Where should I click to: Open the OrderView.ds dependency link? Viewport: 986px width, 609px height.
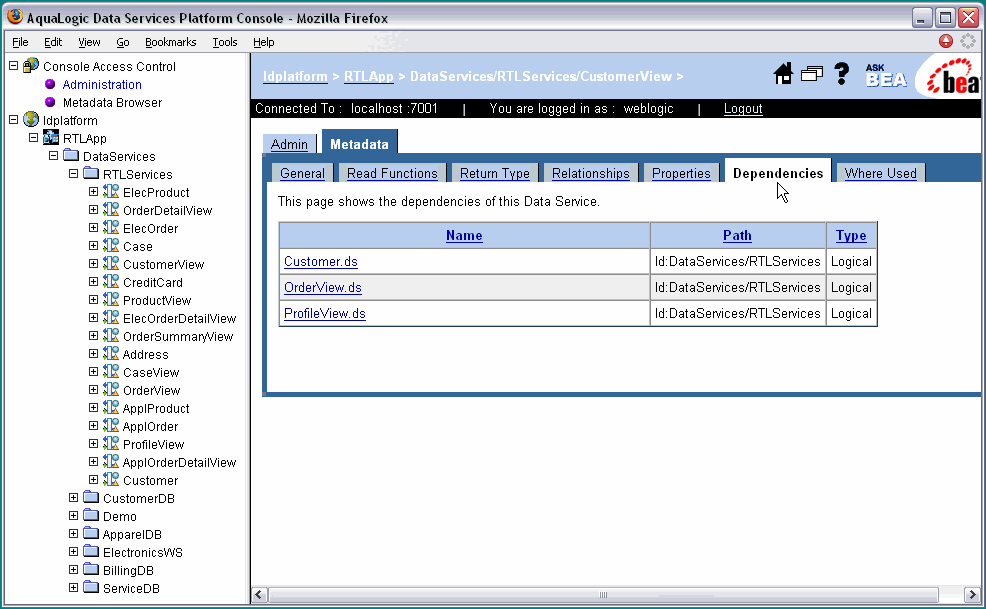(323, 288)
